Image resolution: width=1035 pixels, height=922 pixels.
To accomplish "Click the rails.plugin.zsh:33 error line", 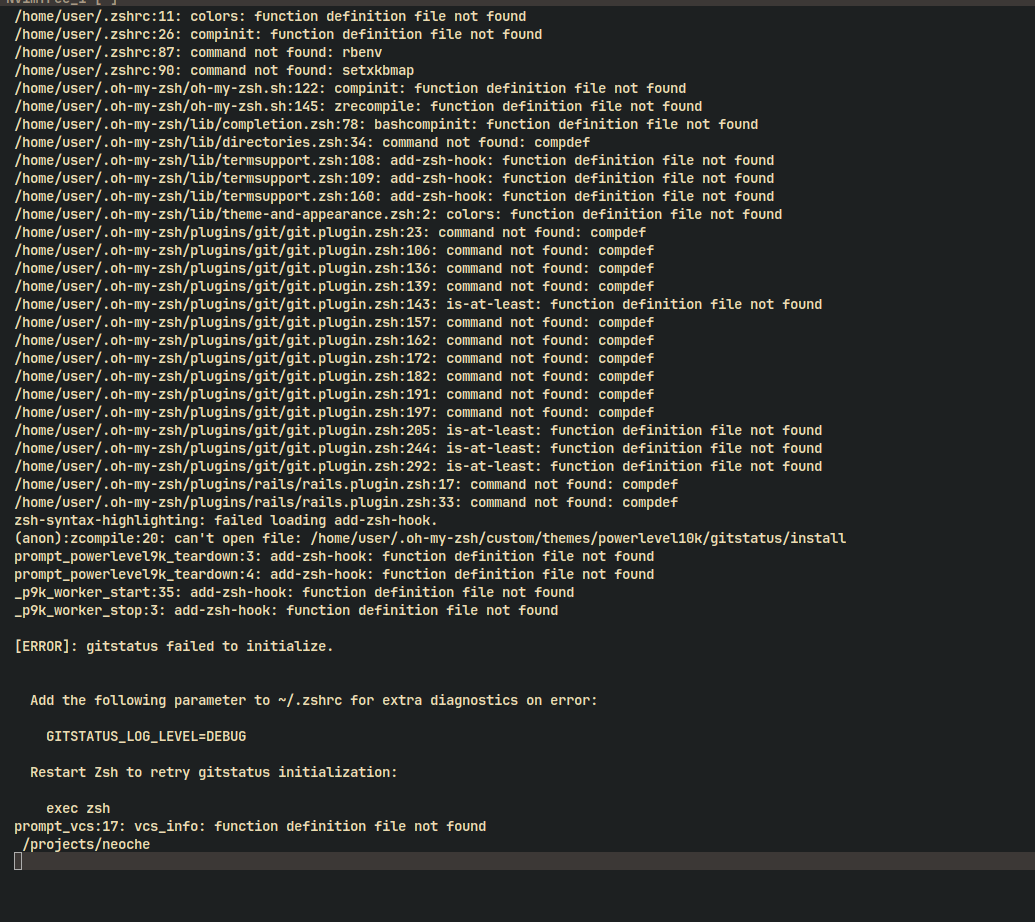I will (x=346, y=502).
